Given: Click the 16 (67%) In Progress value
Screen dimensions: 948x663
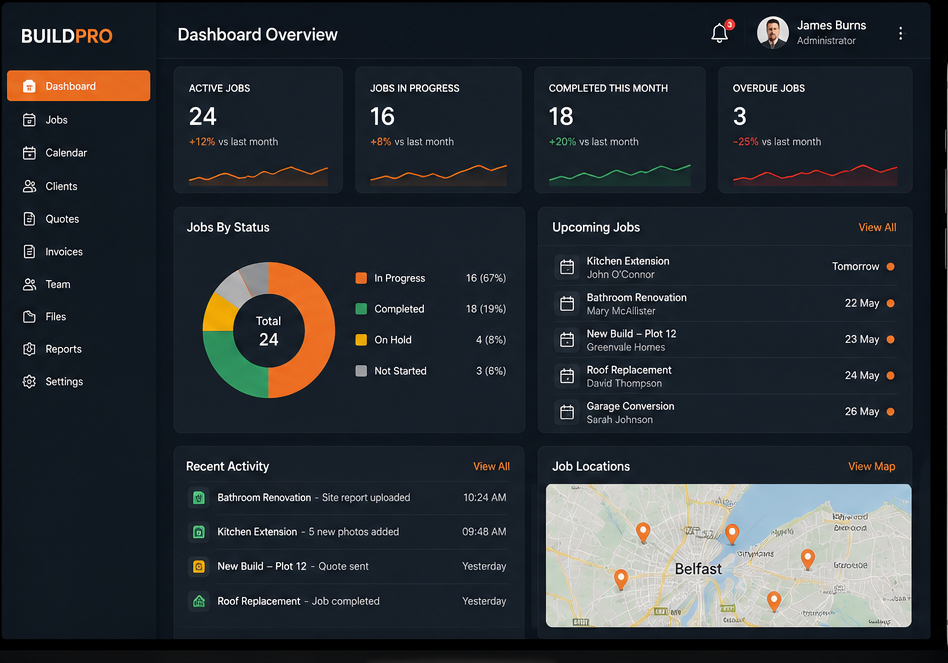Looking at the screenshot, I should [x=485, y=278].
